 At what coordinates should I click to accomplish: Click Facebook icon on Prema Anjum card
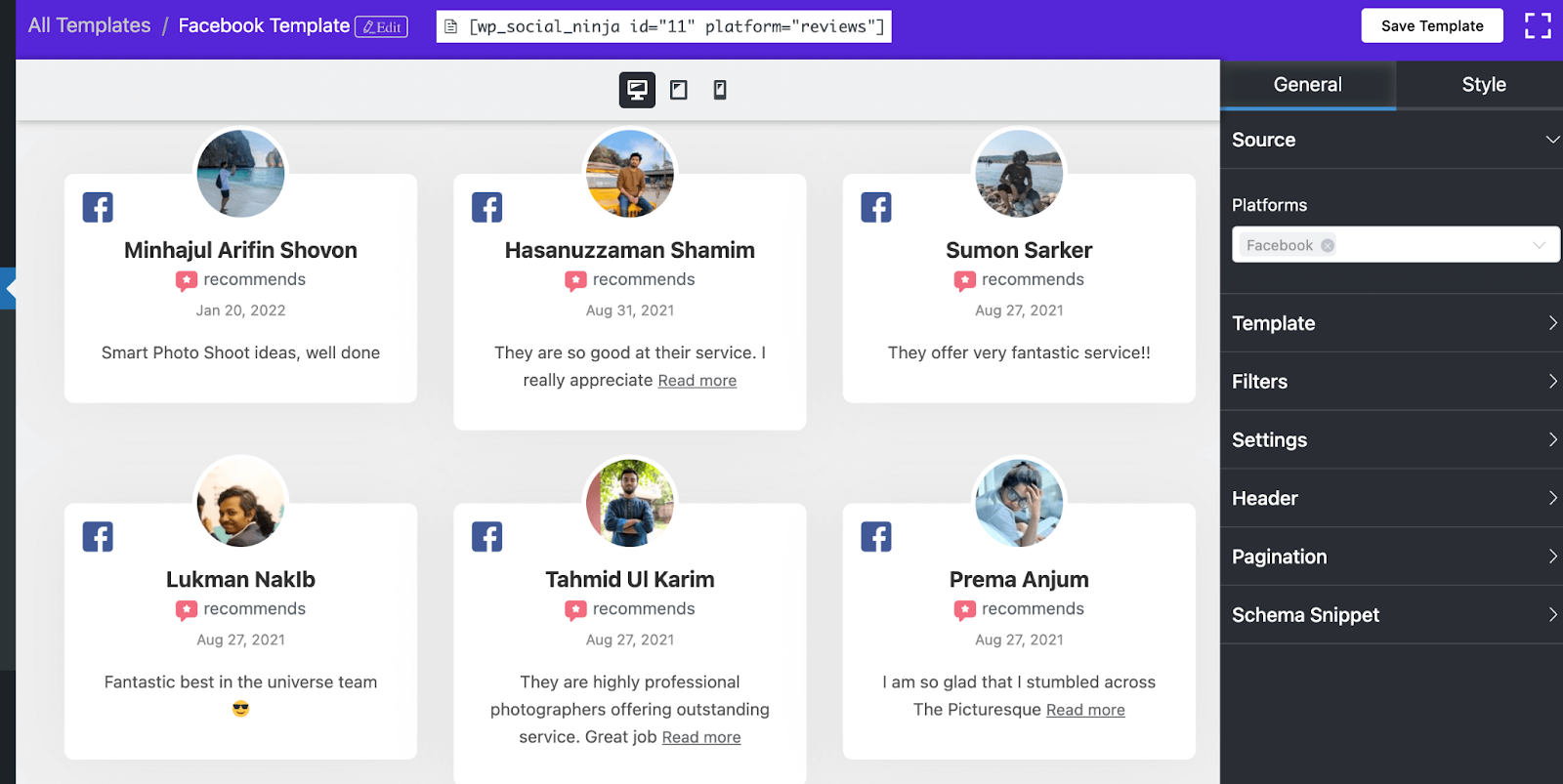coord(876,536)
